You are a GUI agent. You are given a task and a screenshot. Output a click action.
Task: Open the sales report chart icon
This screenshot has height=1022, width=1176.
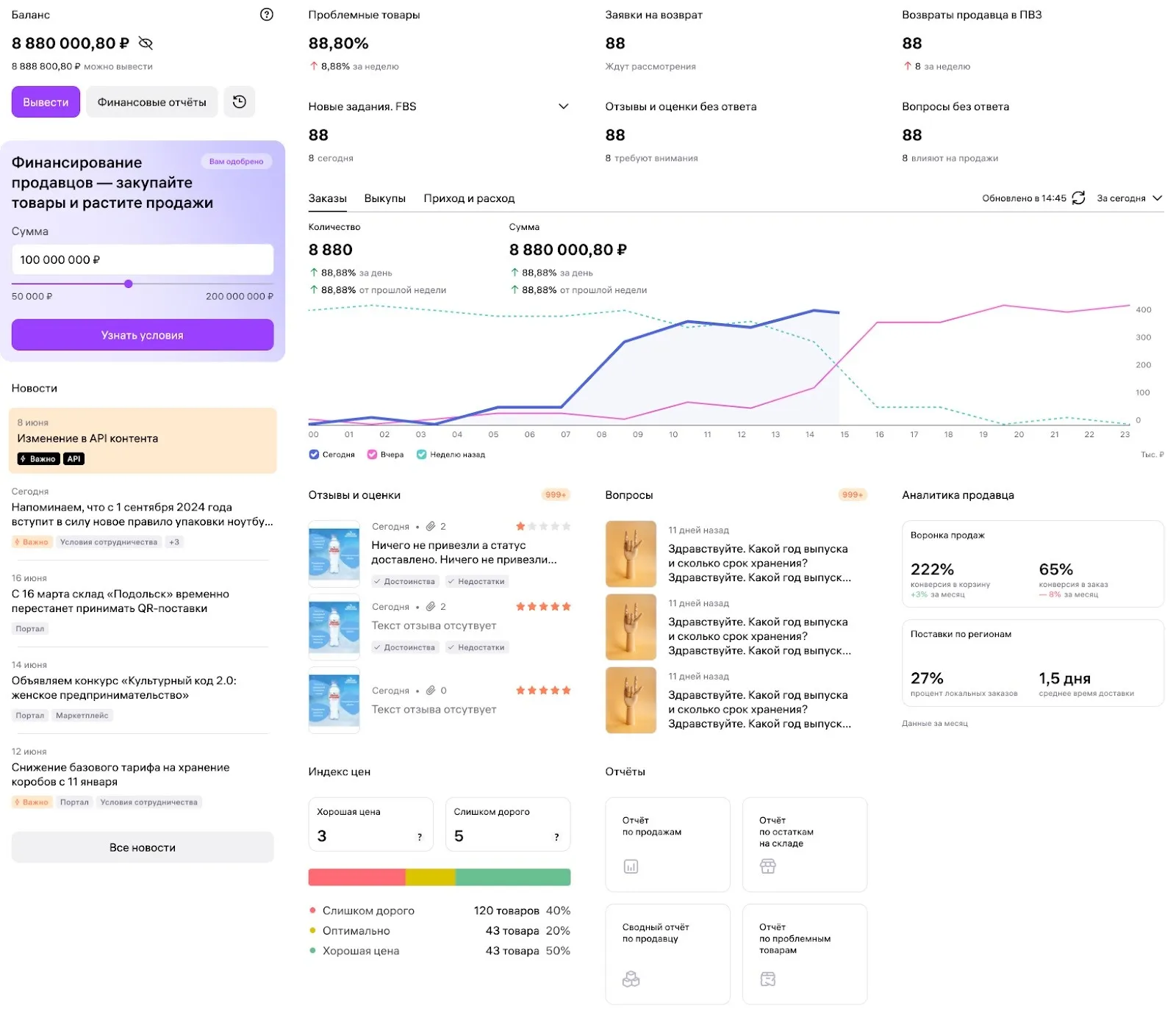tap(631, 867)
